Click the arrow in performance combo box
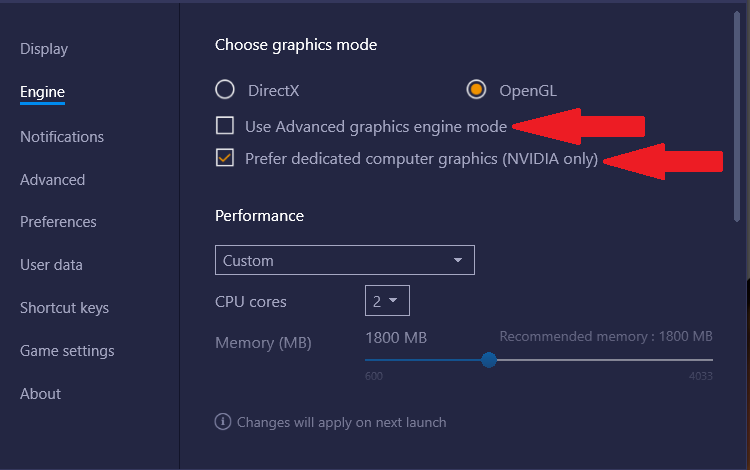 (x=458, y=260)
